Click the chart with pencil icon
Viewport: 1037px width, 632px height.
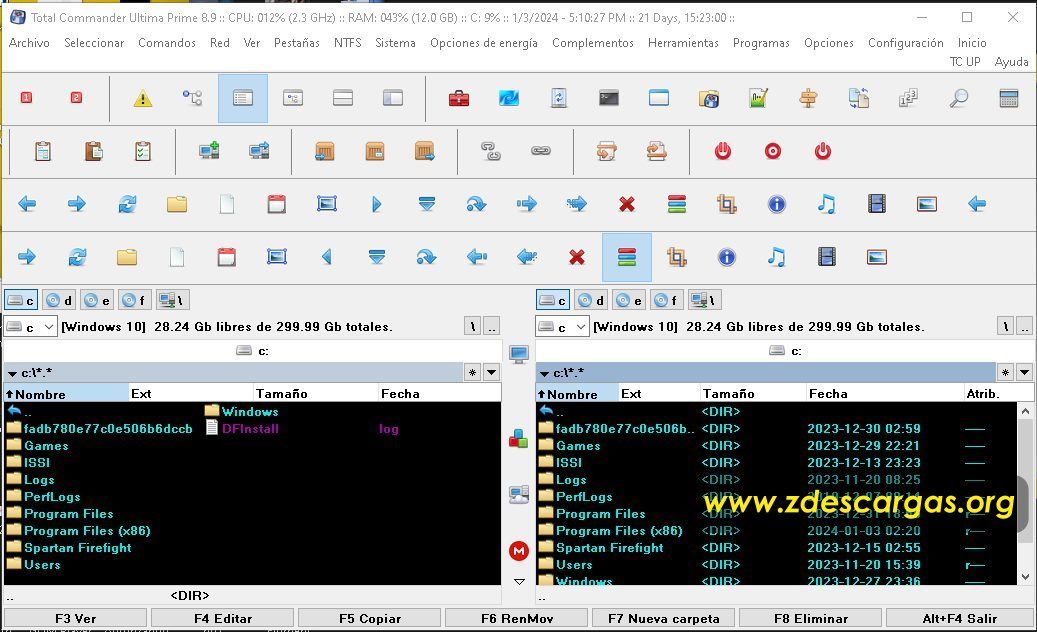pyautogui.click(x=759, y=99)
